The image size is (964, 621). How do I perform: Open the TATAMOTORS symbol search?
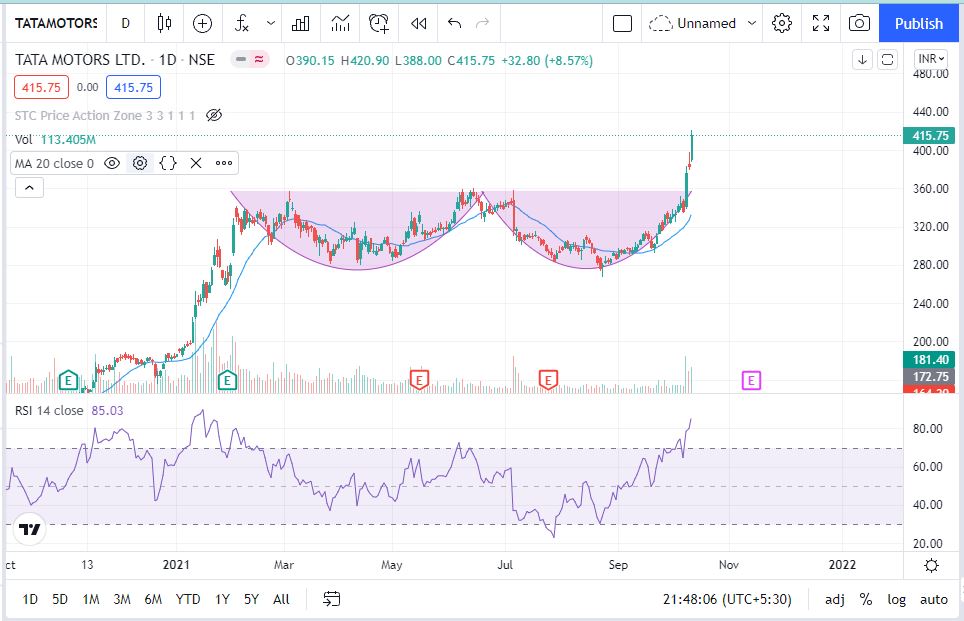pos(56,23)
